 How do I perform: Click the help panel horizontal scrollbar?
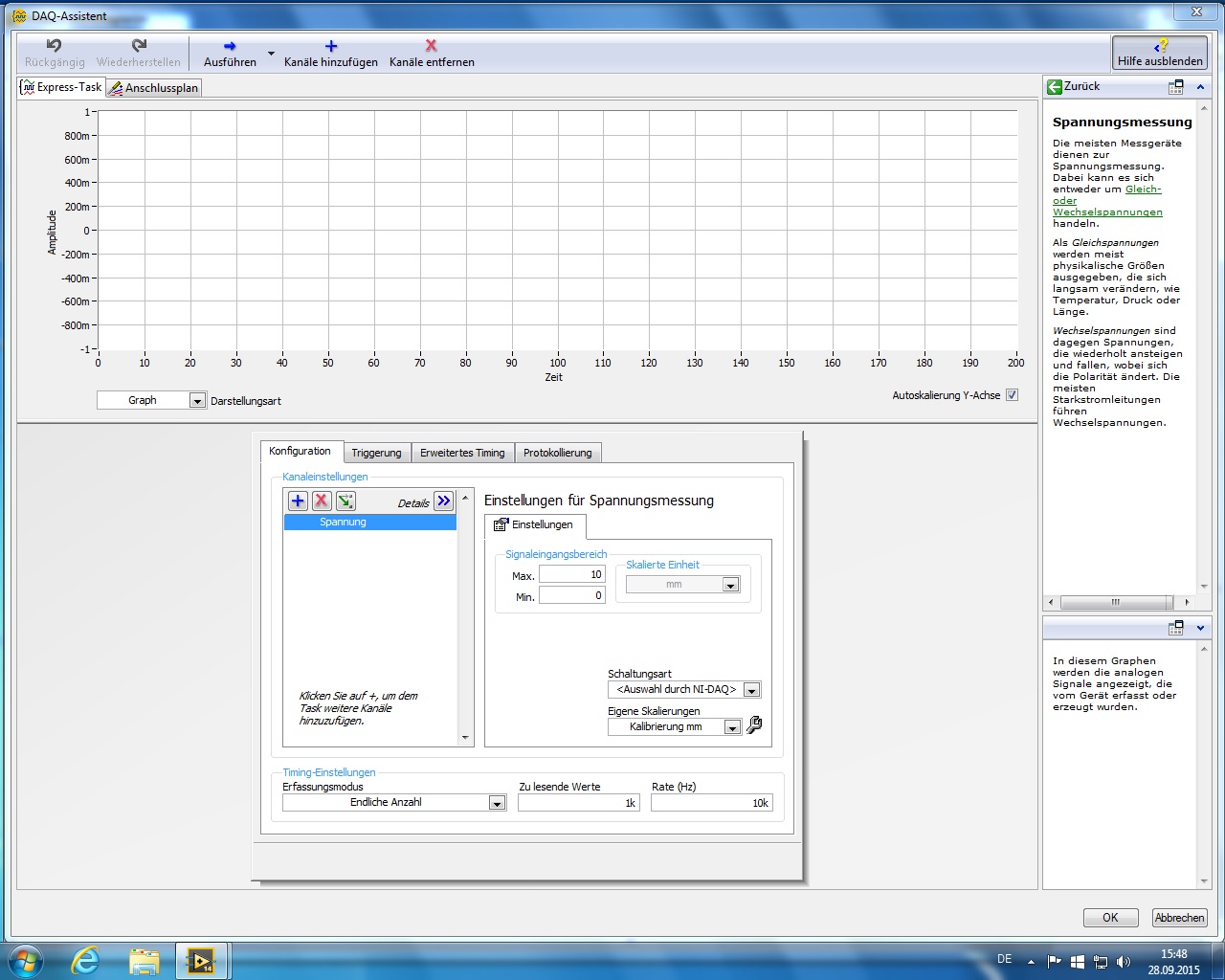[1115, 602]
